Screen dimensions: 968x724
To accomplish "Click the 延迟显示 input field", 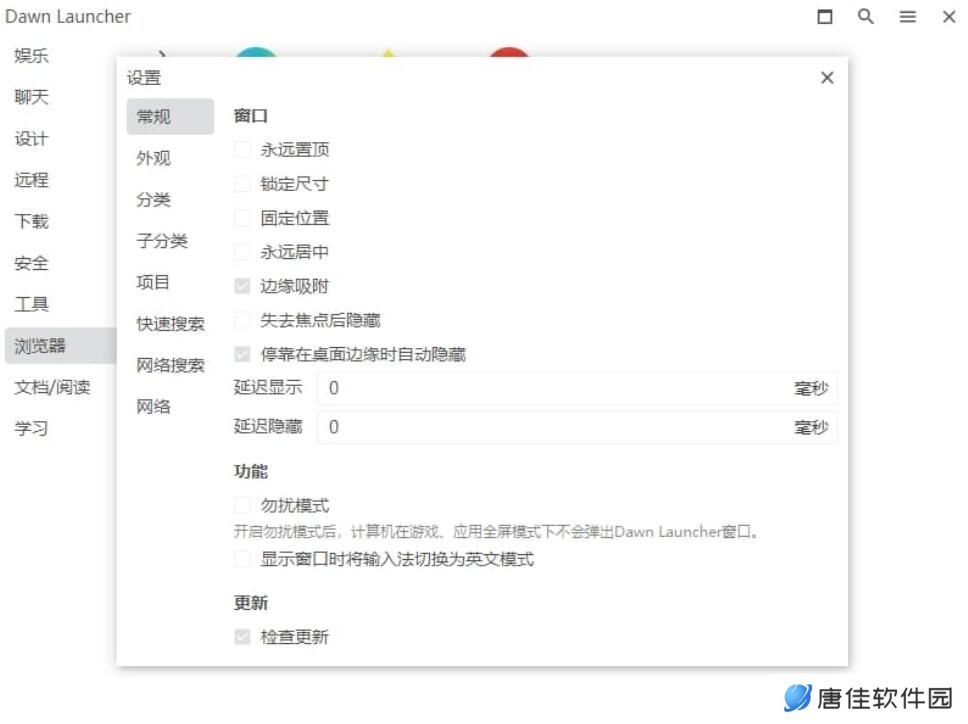I will 577,388.
